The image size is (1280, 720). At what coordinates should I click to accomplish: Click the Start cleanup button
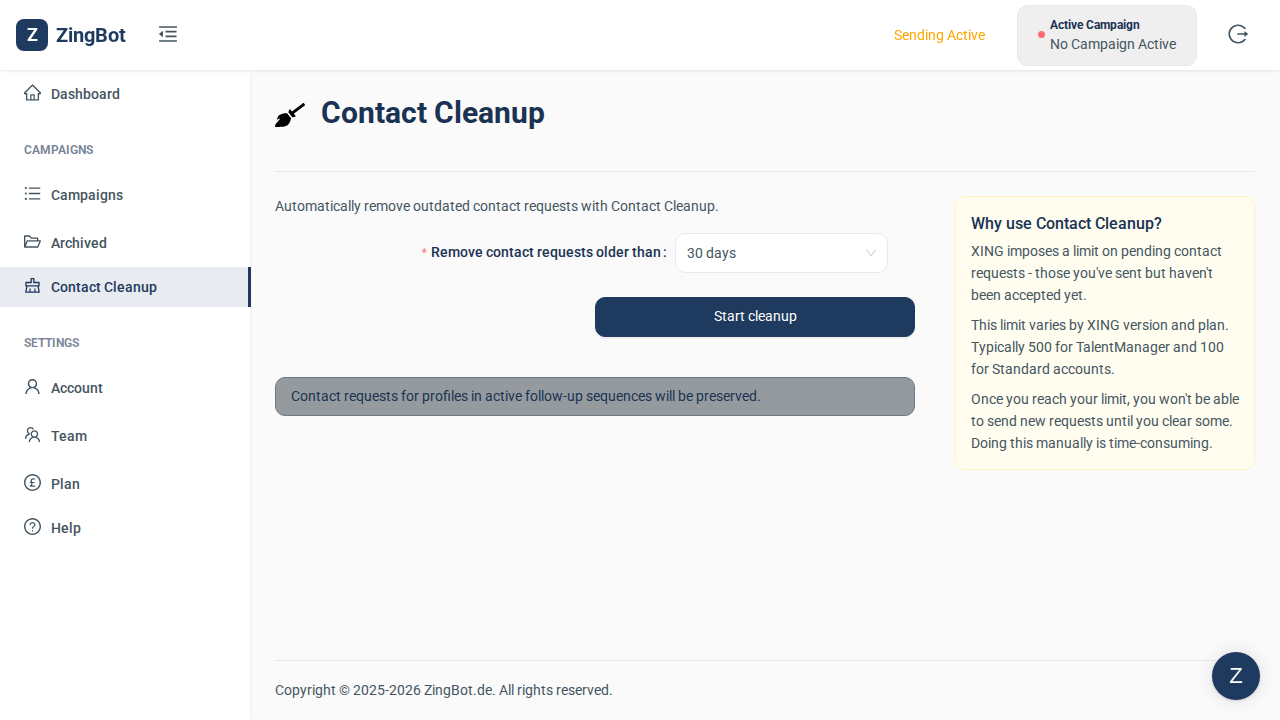755,317
